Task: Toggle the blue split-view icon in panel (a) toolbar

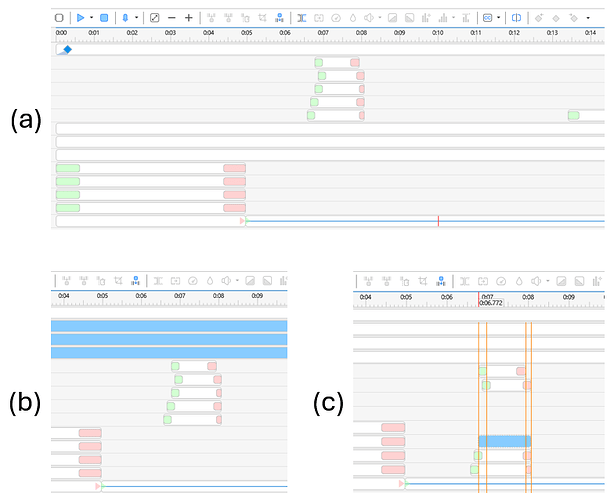Action: click(x=516, y=18)
